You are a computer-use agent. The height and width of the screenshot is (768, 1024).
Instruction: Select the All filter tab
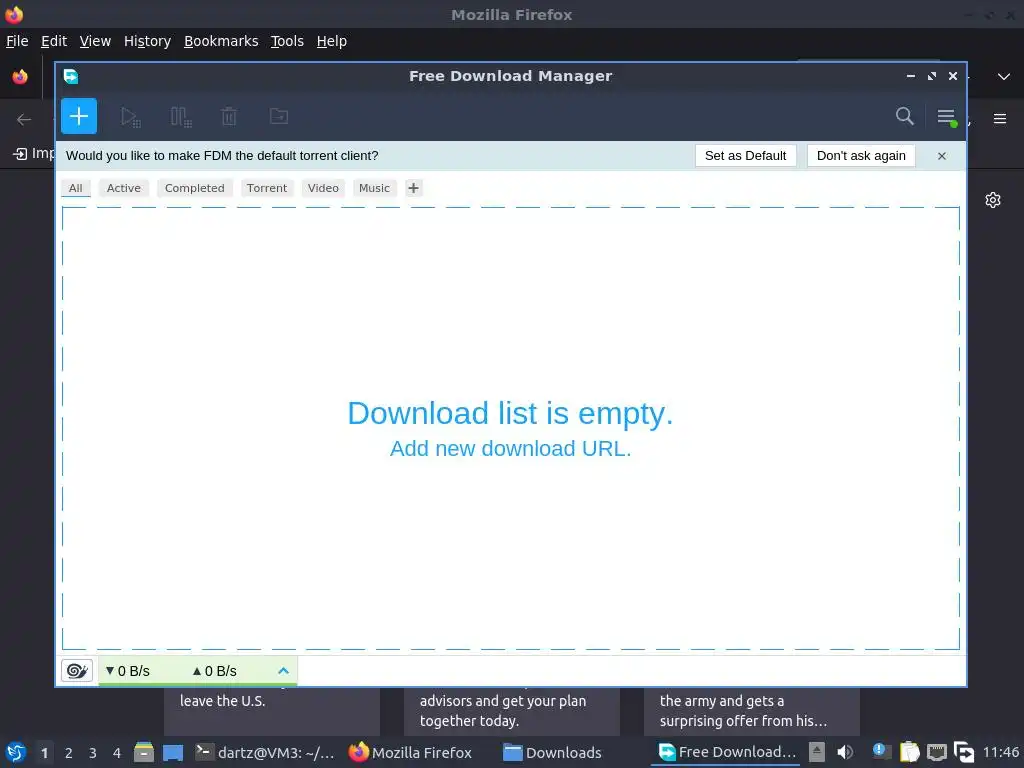coord(76,188)
